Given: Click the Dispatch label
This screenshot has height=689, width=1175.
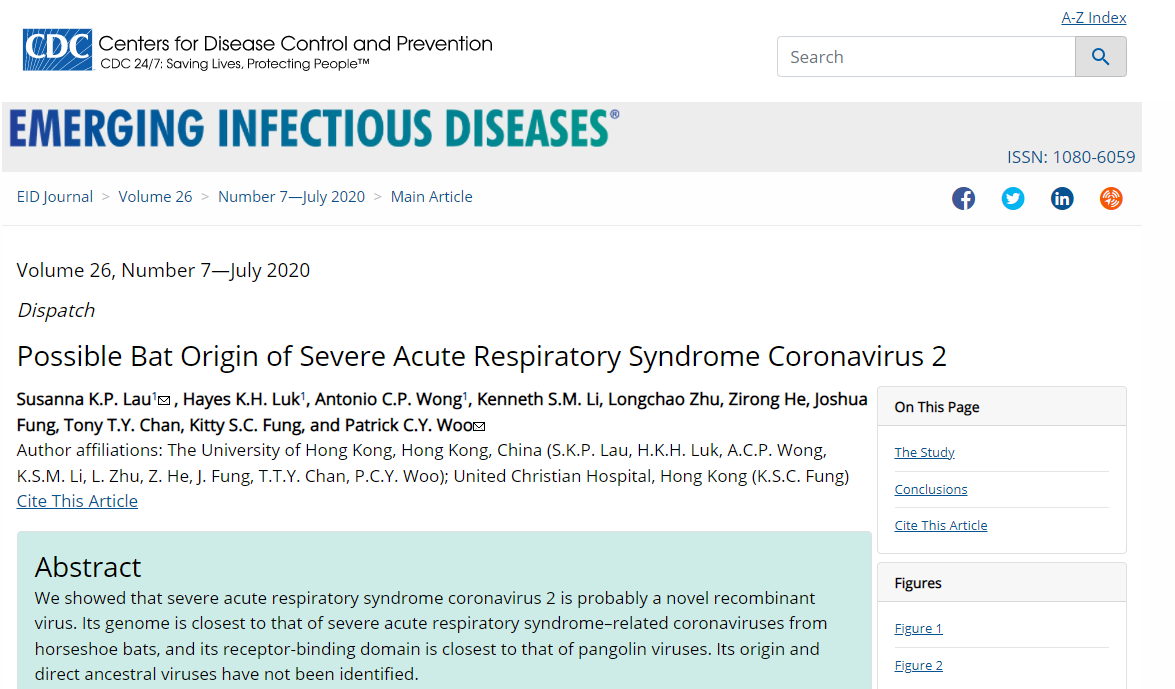Looking at the screenshot, I should (x=56, y=310).
